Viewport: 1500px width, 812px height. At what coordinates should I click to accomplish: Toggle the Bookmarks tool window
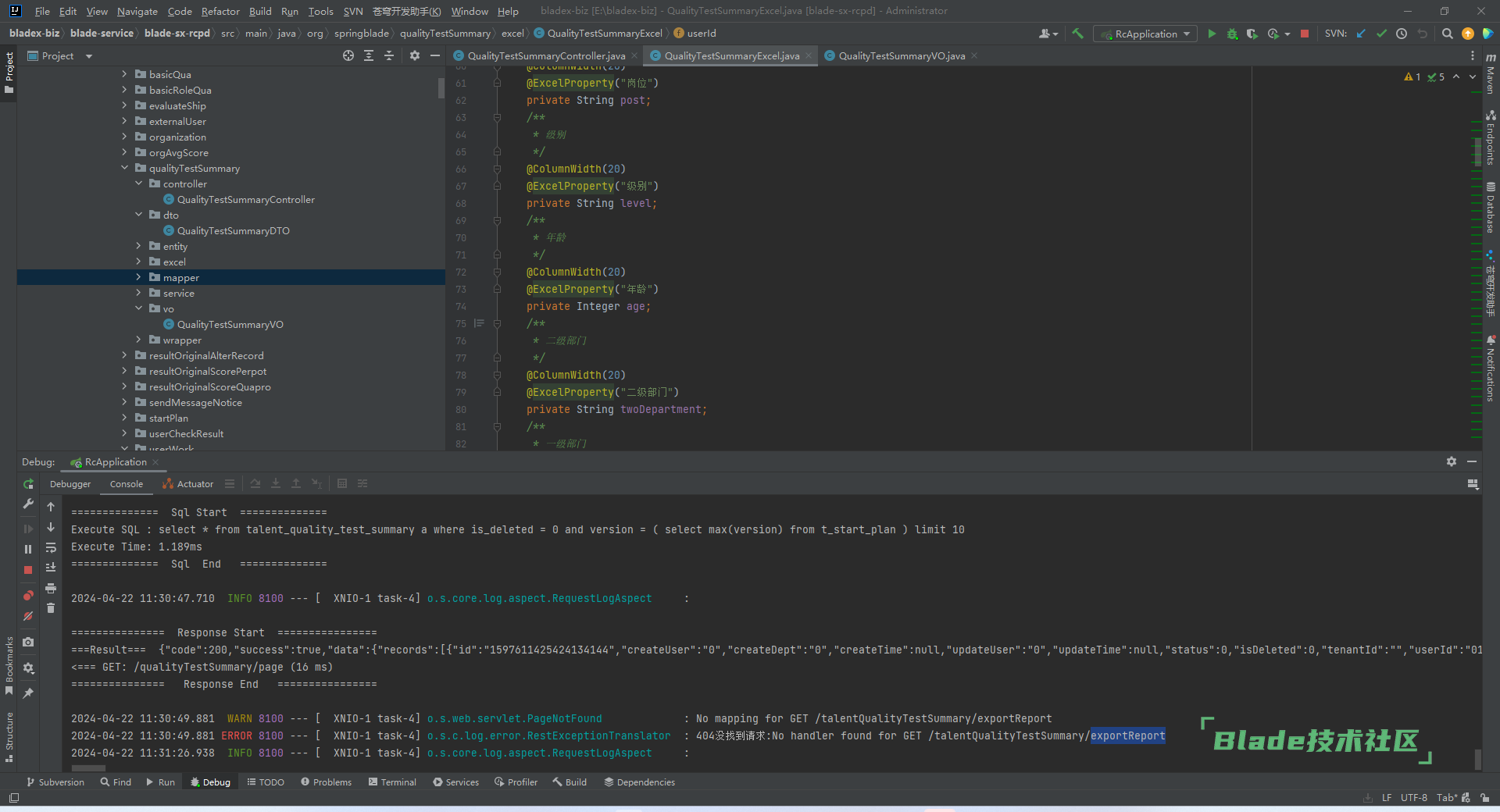click(9, 666)
